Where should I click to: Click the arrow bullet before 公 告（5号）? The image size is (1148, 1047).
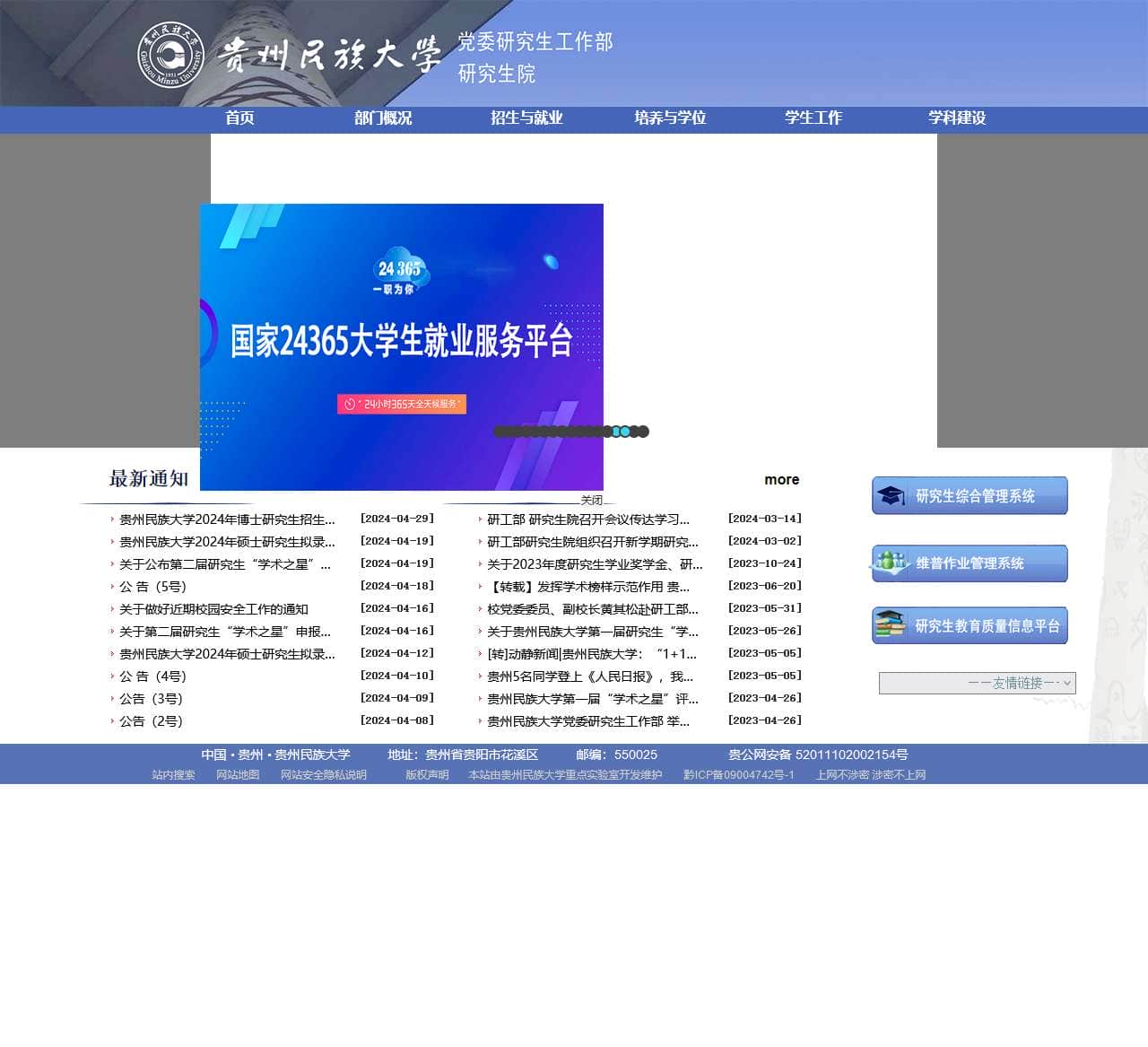click(111, 587)
